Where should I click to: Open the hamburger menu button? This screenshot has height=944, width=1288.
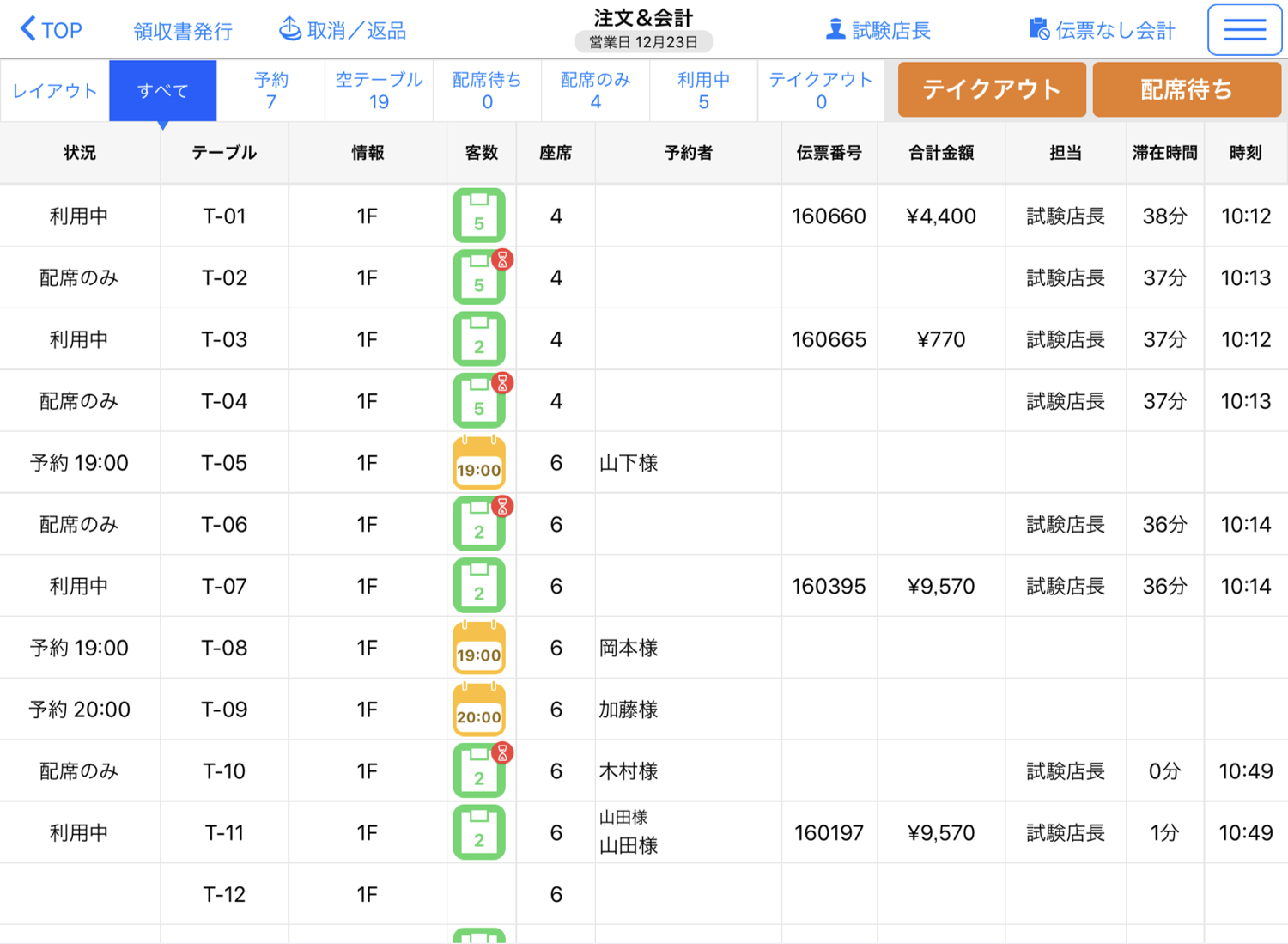point(1244,30)
